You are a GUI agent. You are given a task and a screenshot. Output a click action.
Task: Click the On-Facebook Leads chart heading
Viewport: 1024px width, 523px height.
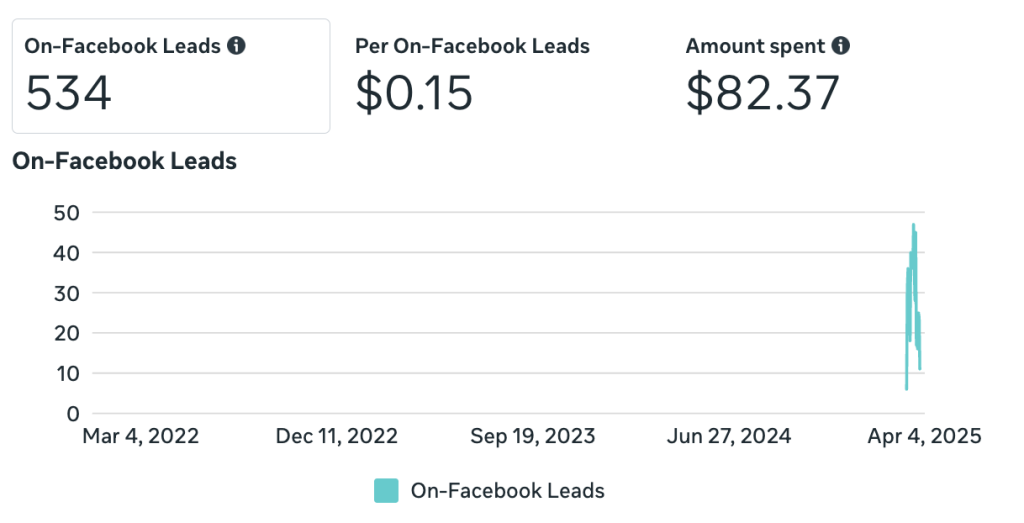pyautogui.click(x=124, y=161)
